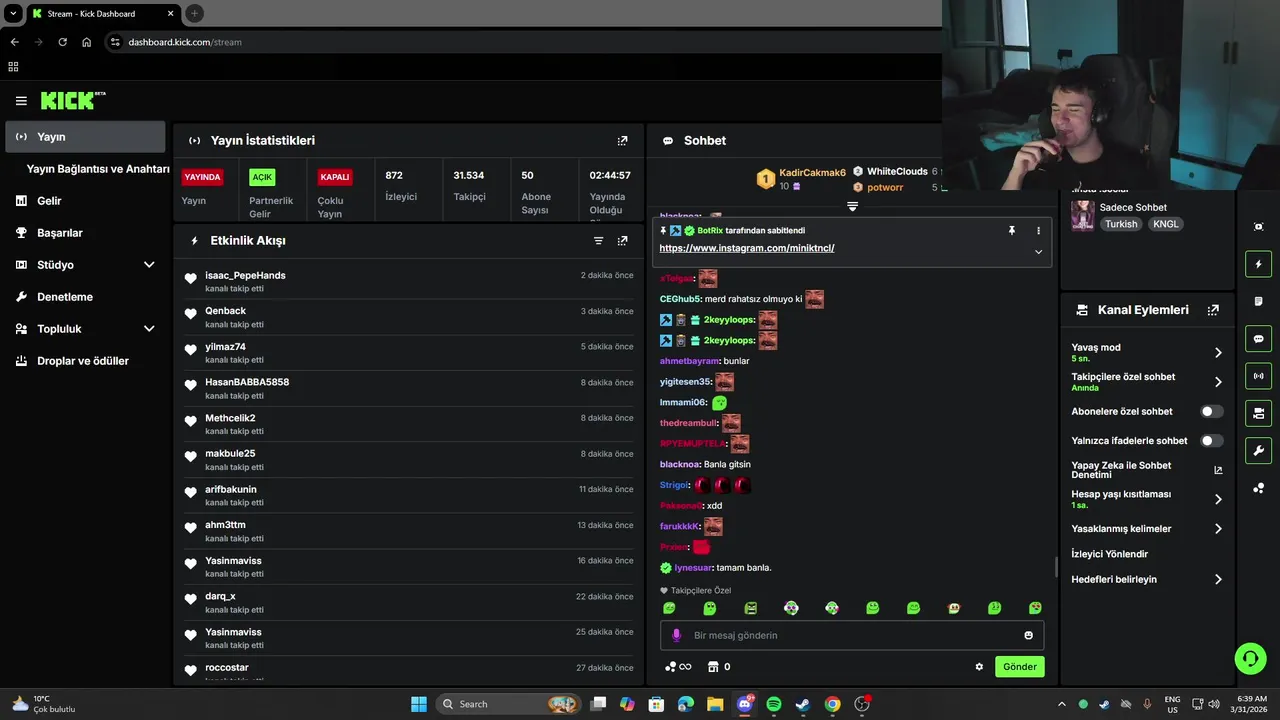Click the Sadece Sohbet category thumbnail

pos(1082,215)
